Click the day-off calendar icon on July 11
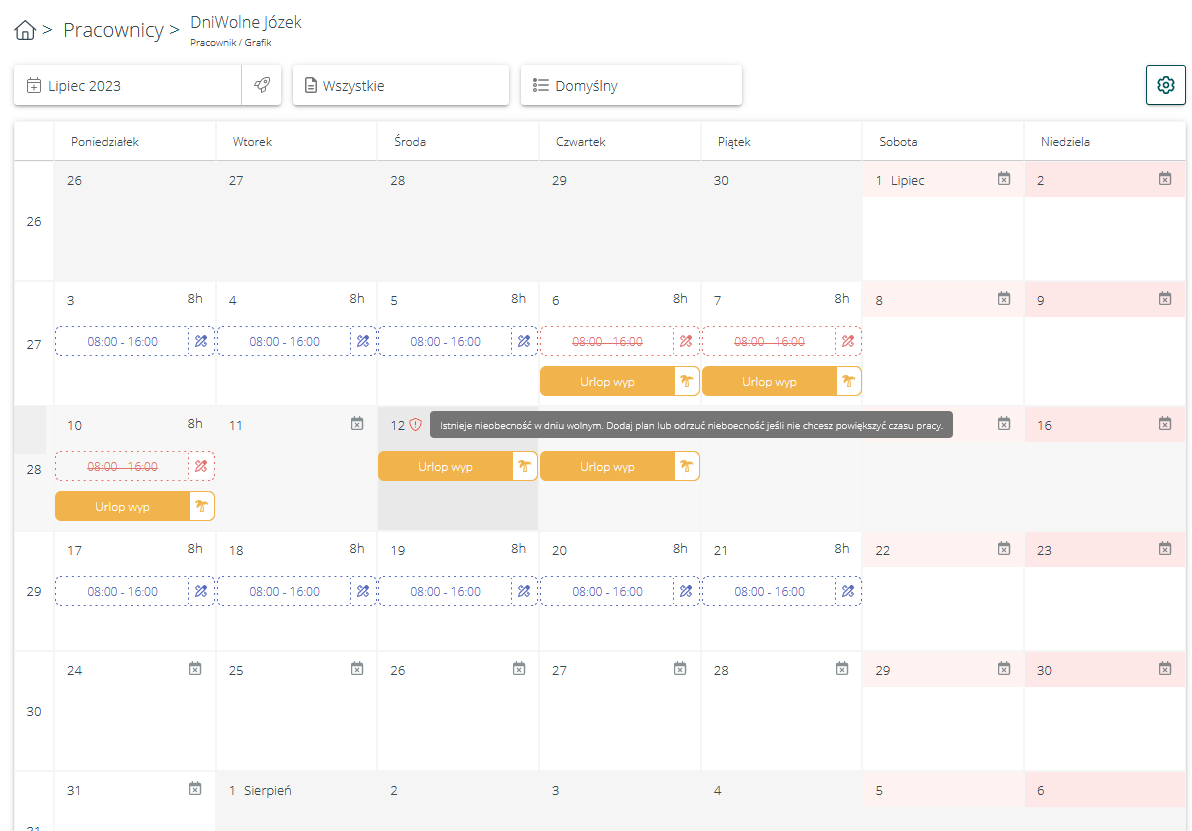 point(357,424)
